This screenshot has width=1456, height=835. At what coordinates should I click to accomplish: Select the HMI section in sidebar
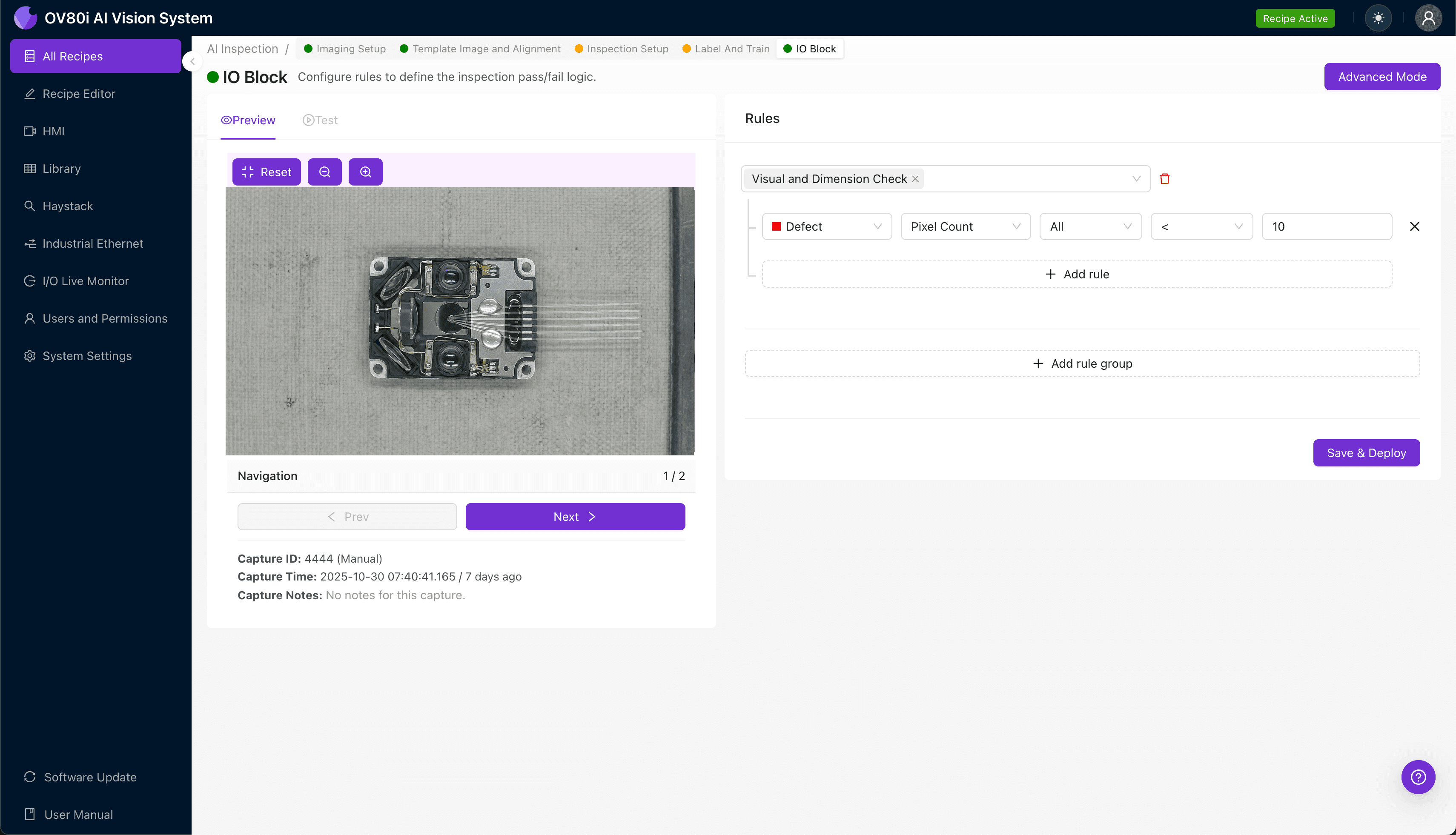pyautogui.click(x=53, y=131)
